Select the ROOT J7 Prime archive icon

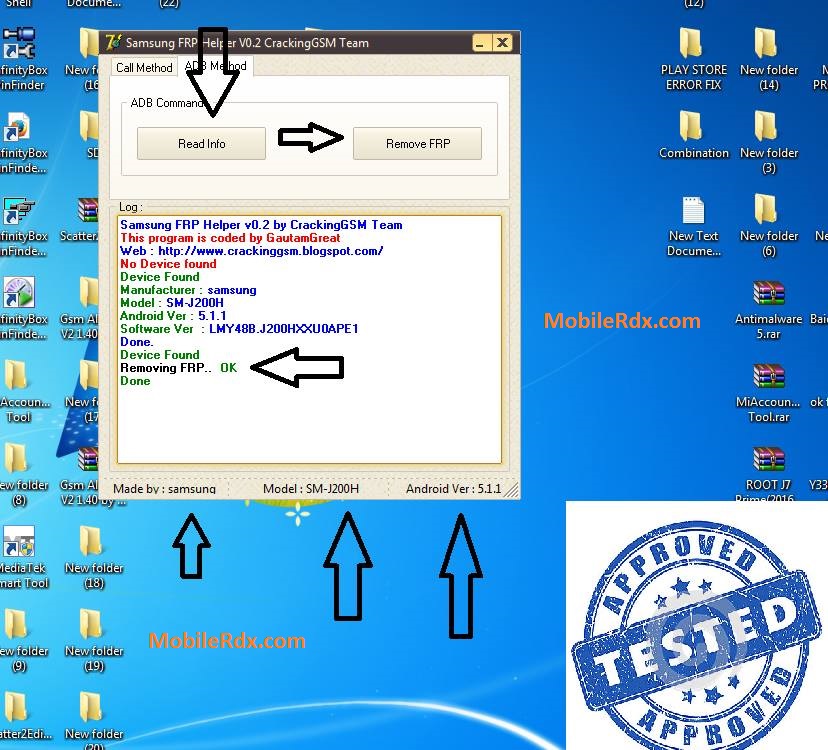768,474
